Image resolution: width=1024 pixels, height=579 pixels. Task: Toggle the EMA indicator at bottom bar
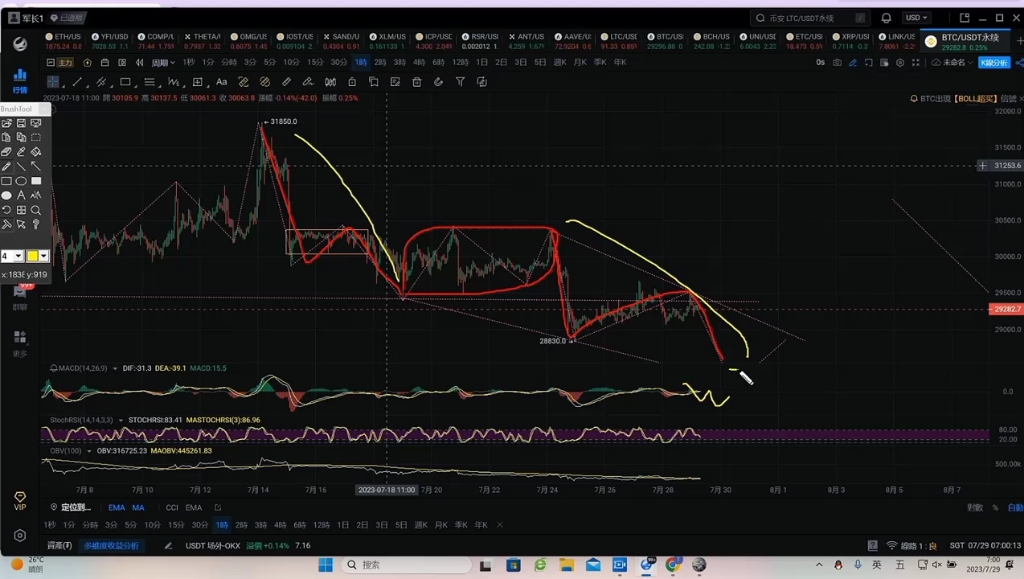(x=116, y=508)
